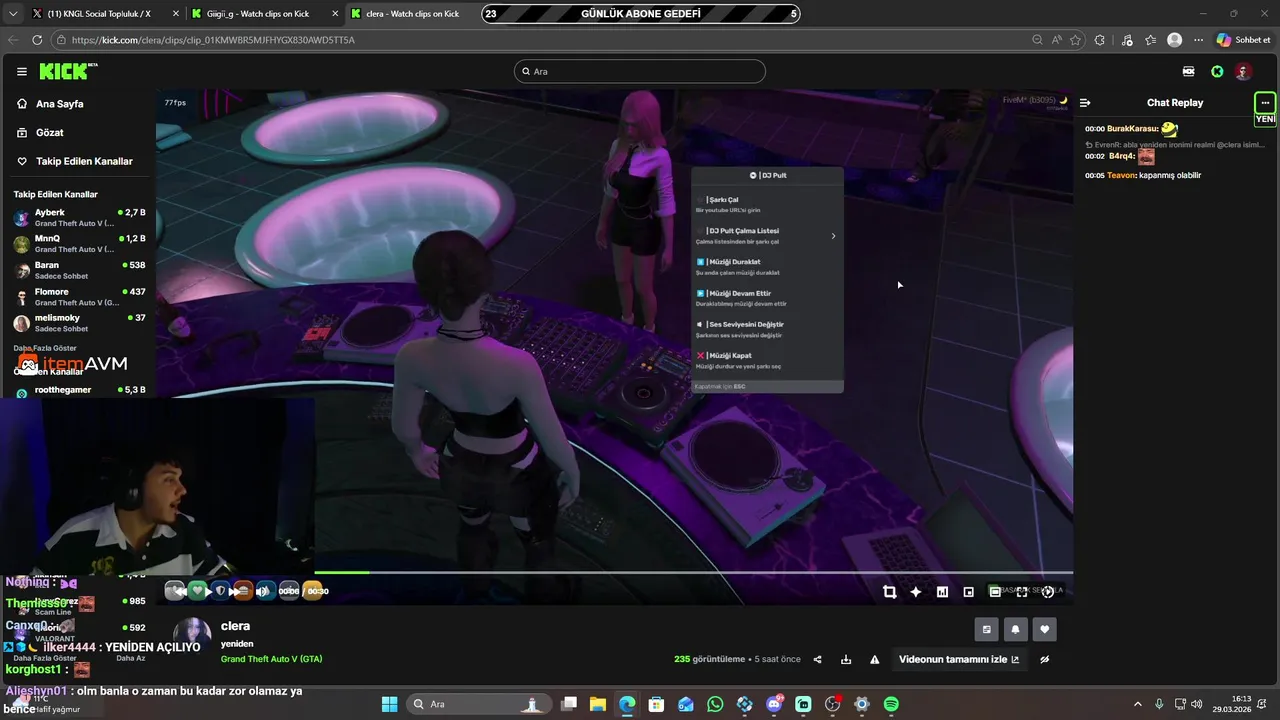Zoom out using address bar magnifier
The width and height of the screenshot is (1280, 720).
(x=1037, y=40)
